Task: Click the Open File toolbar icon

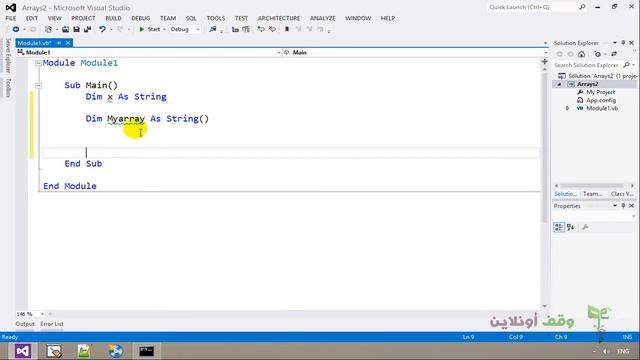Action: 65,29
